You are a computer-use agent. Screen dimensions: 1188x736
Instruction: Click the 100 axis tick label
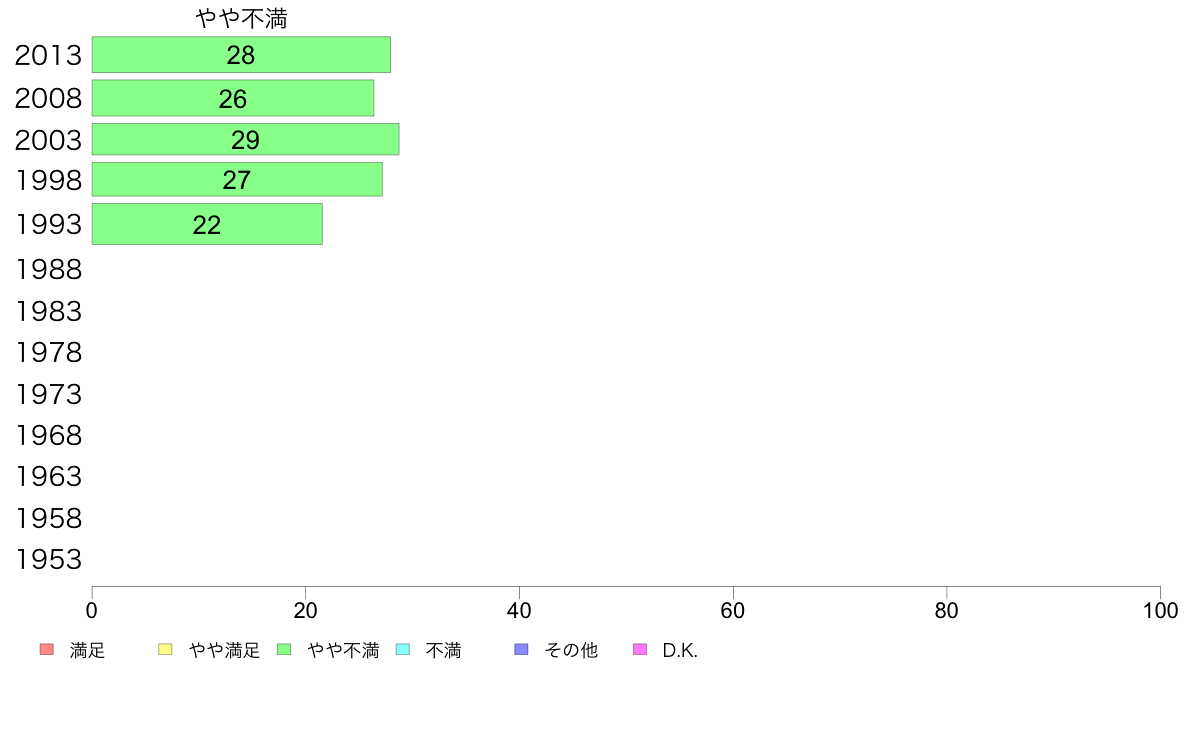tap(1160, 611)
